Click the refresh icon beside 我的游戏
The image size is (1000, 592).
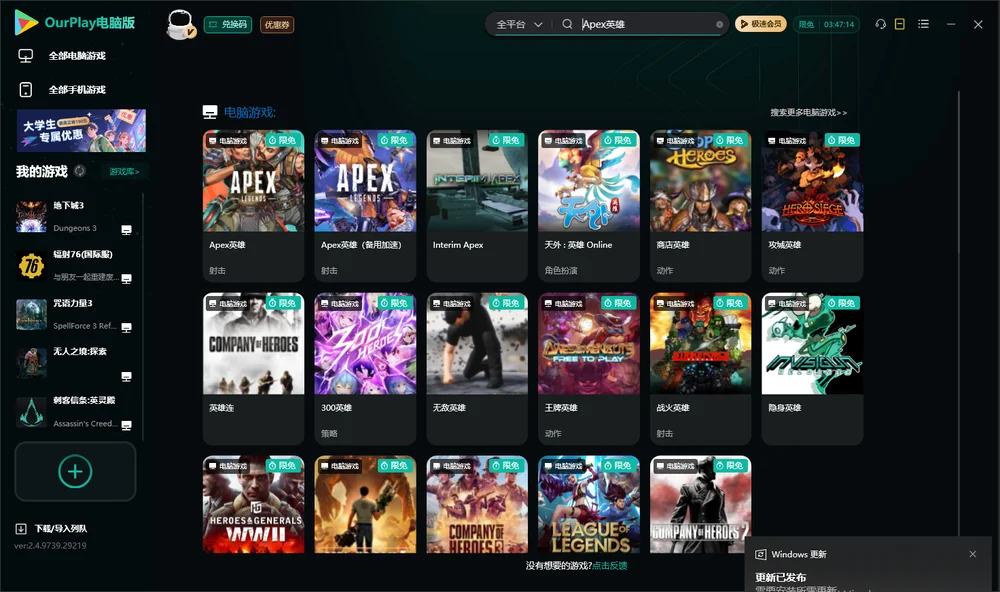point(80,171)
